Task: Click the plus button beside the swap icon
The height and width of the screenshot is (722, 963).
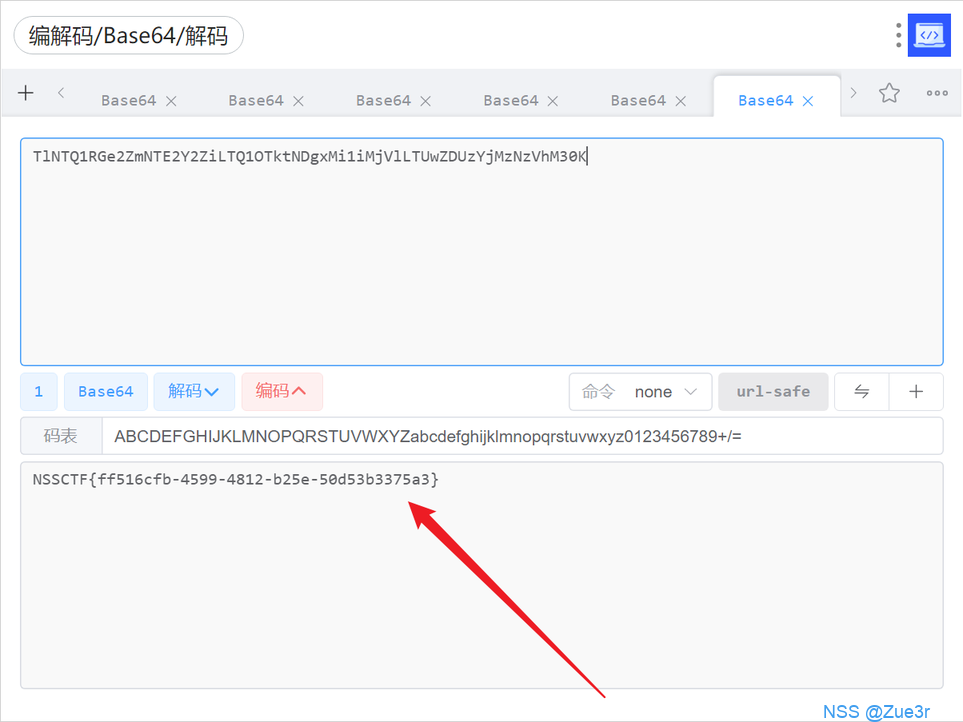Action: [916, 392]
